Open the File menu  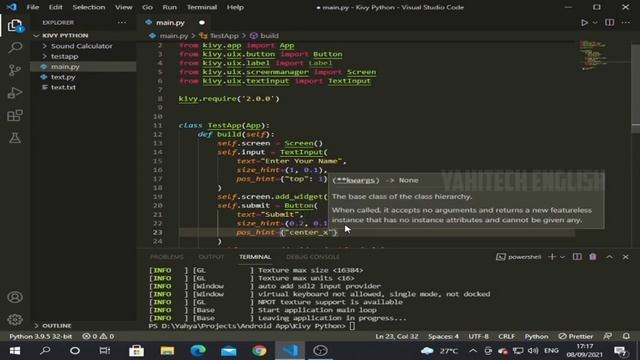(x=32, y=7)
